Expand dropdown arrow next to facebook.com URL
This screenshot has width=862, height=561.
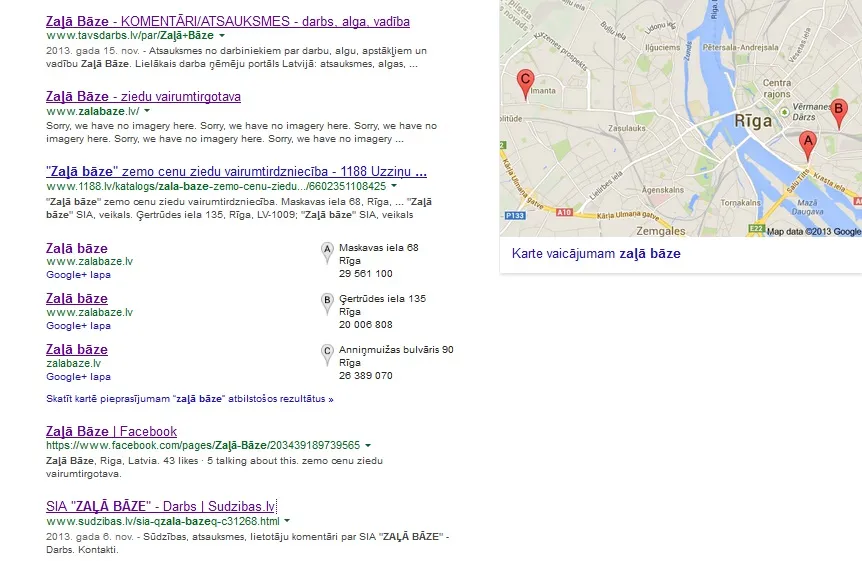368,446
